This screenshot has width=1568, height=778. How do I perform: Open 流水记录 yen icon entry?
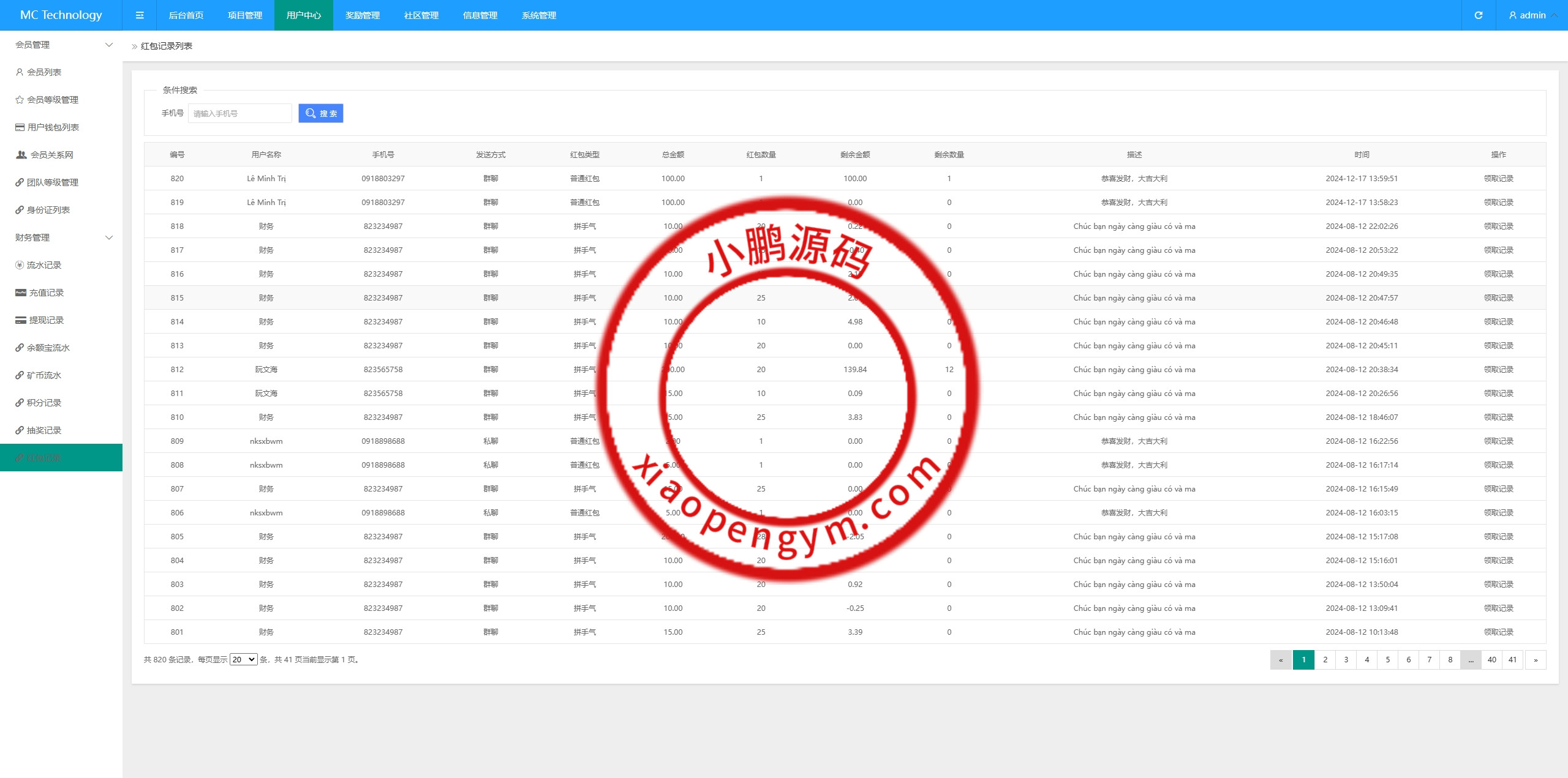coord(20,265)
